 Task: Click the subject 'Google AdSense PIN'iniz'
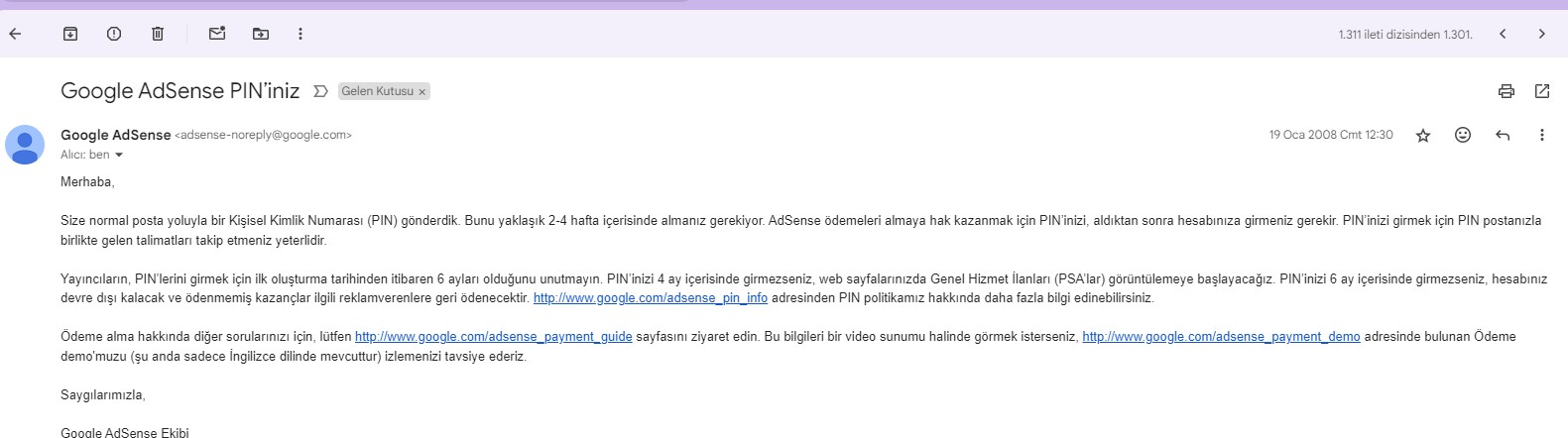pyautogui.click(x=180, y=91)
